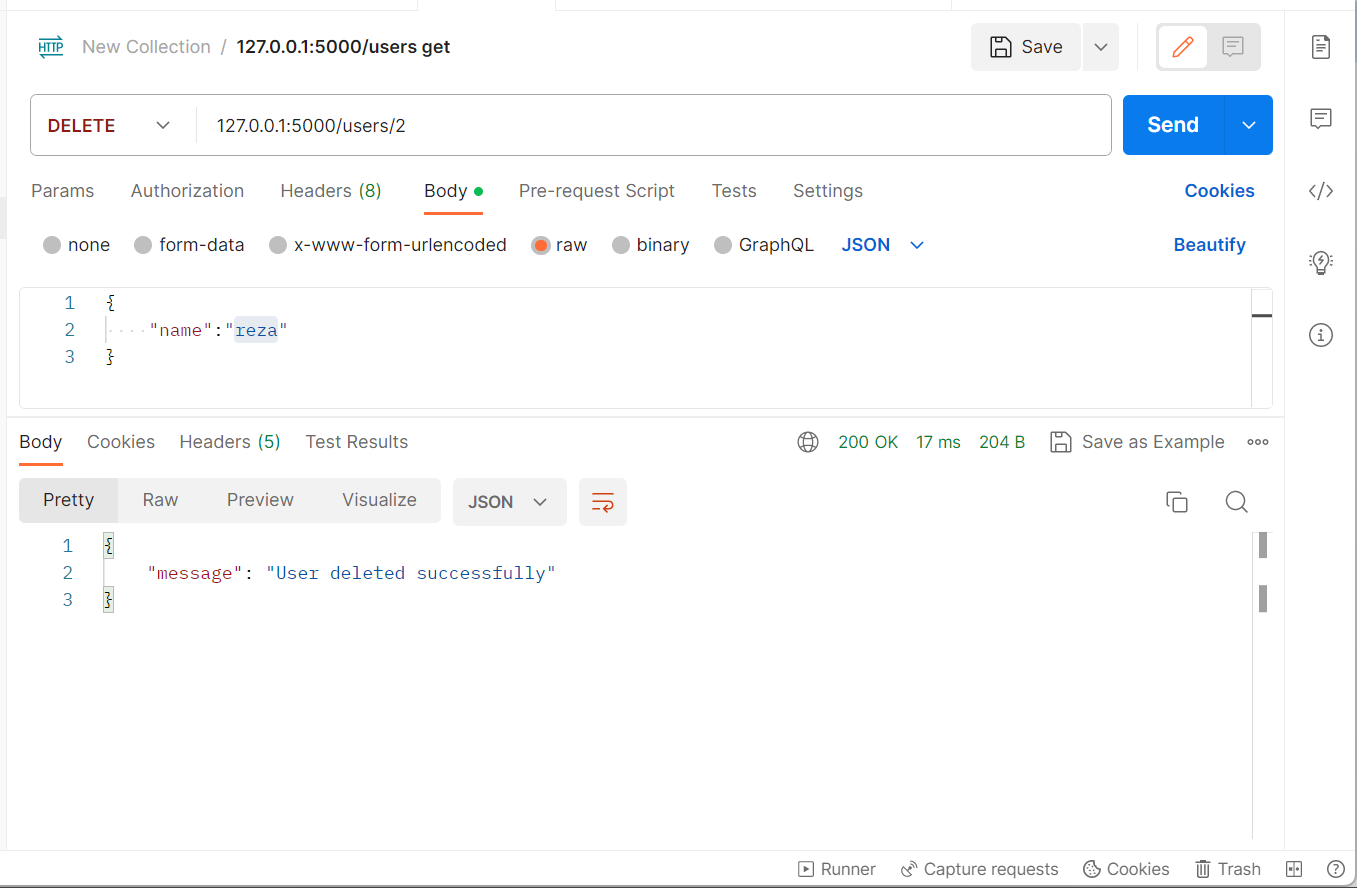
Task: Click the request URL field
Action: pos(654,125)
